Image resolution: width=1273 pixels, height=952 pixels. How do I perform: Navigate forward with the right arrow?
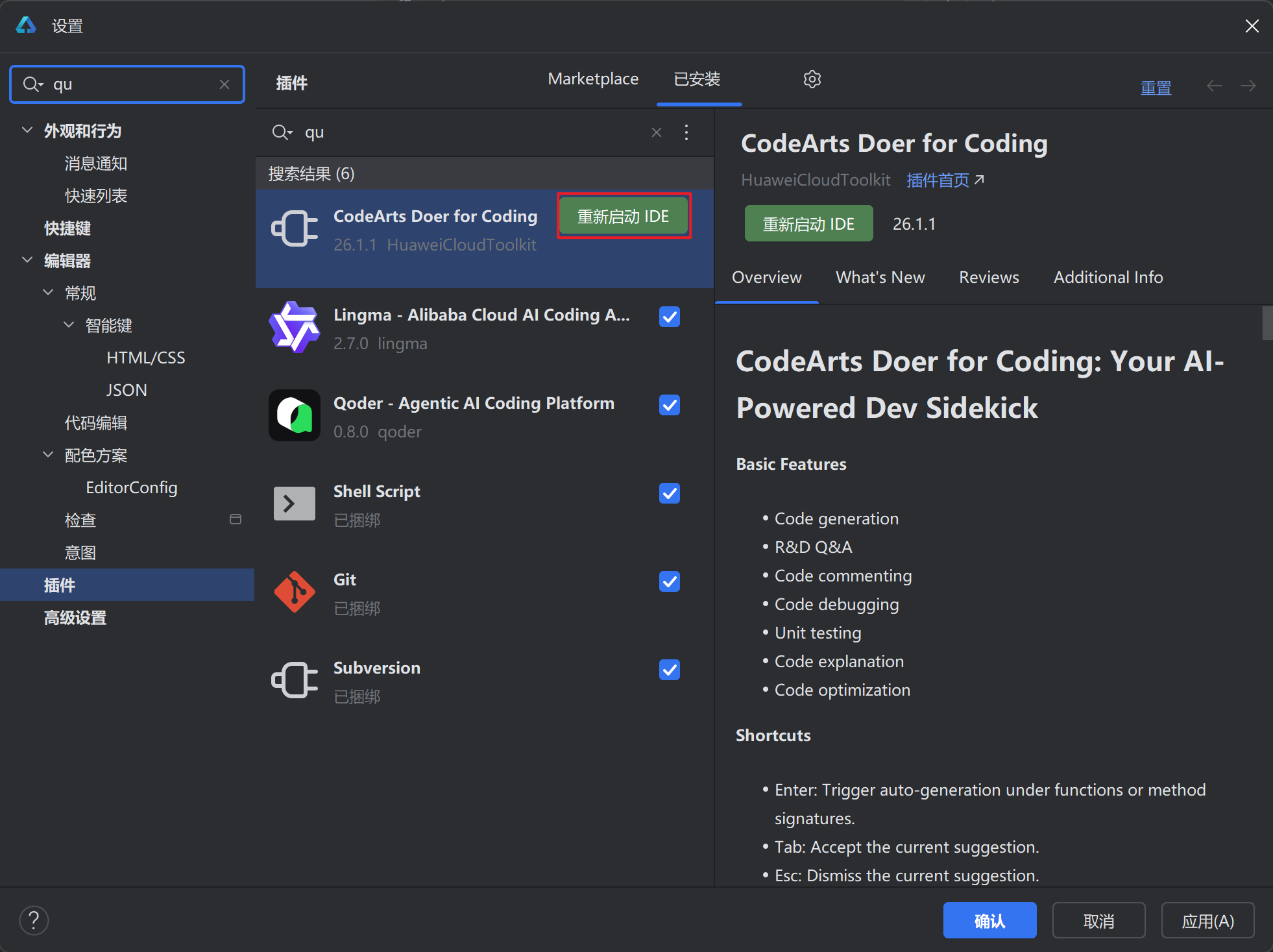[x=1248, y=86]
